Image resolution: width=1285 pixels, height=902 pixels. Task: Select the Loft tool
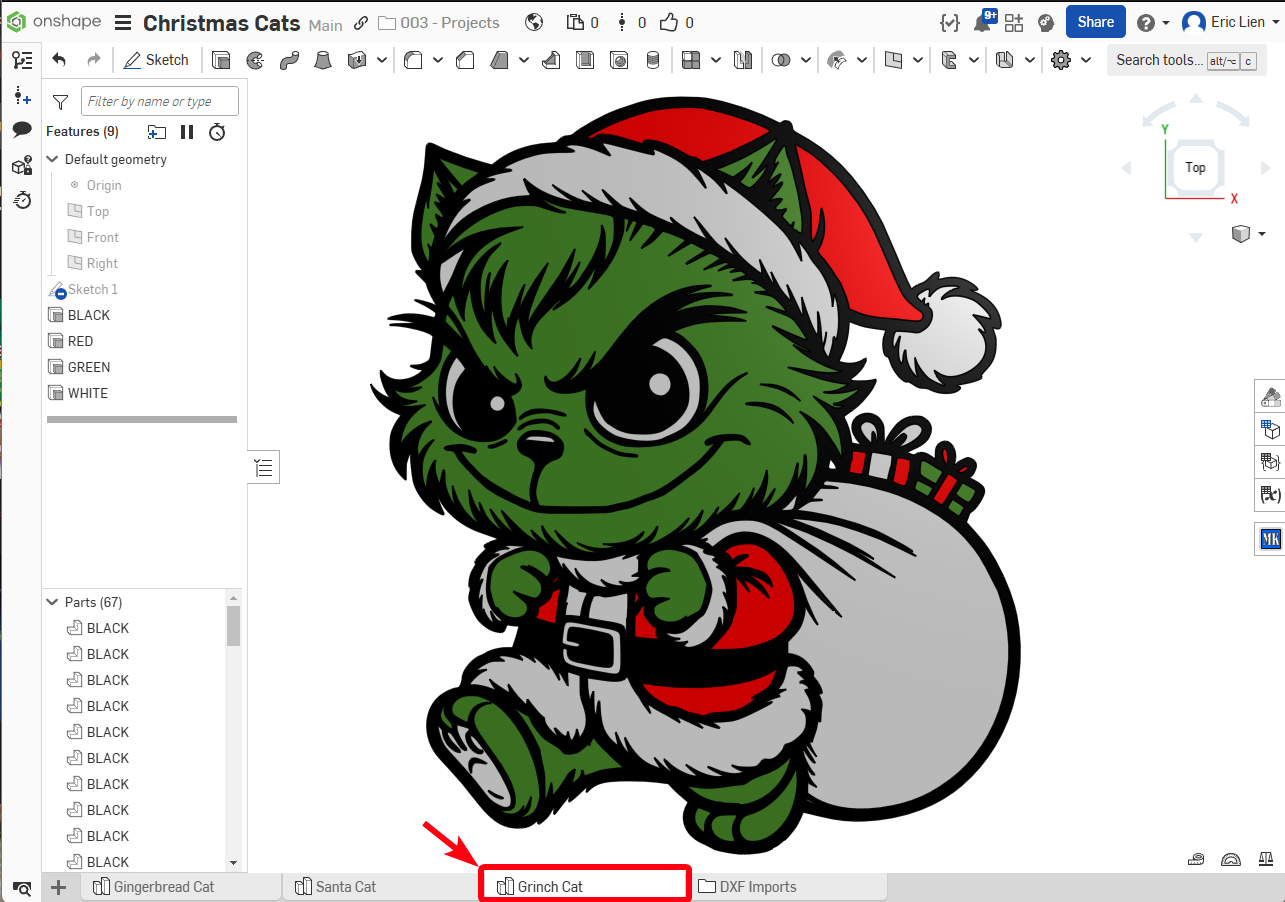click(323, 60)
